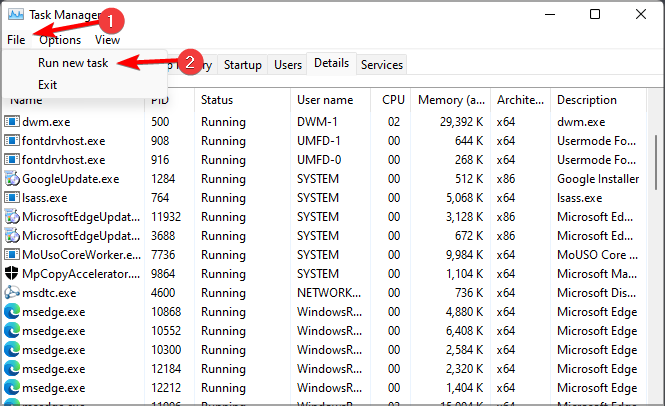Click the MpCopyAccelerator shield icon

point(12,274)
